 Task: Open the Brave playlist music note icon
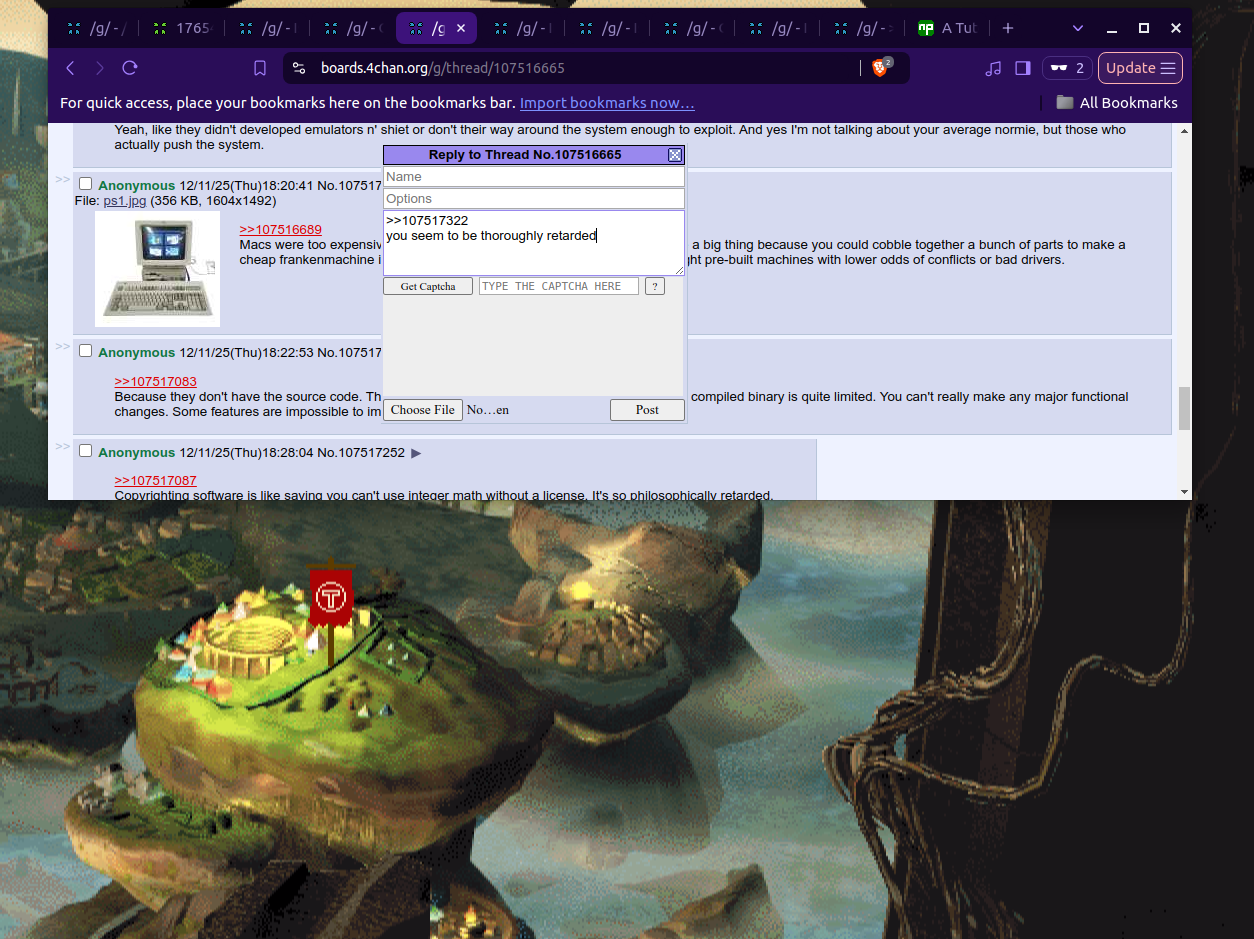(993, 68)
